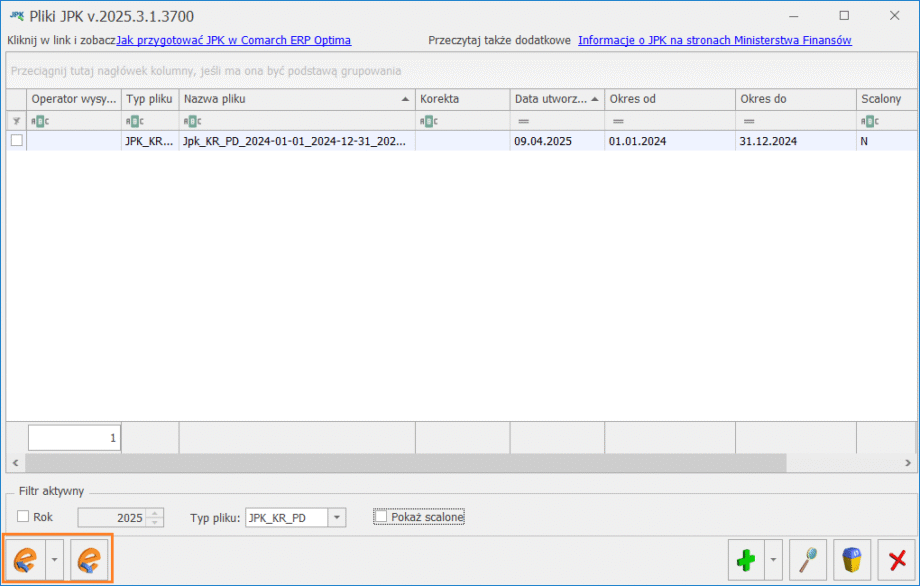Image resolution: width=920 pixels, height=586 pixels.
Task: Click the grouping panel drop area text
Action: pyautogui.click(x=206, y=71)
